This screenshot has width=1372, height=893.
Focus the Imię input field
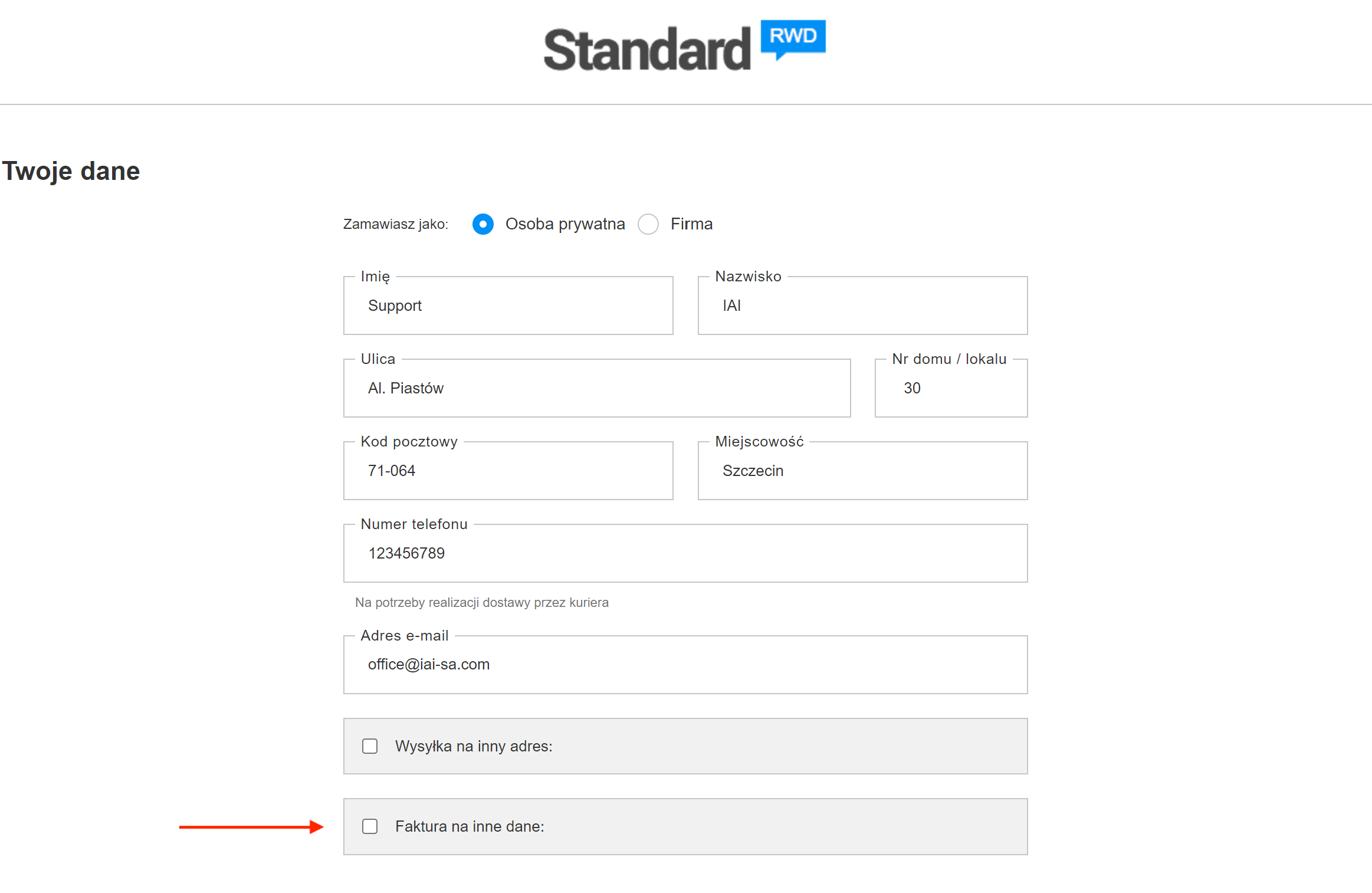(508, 306)
